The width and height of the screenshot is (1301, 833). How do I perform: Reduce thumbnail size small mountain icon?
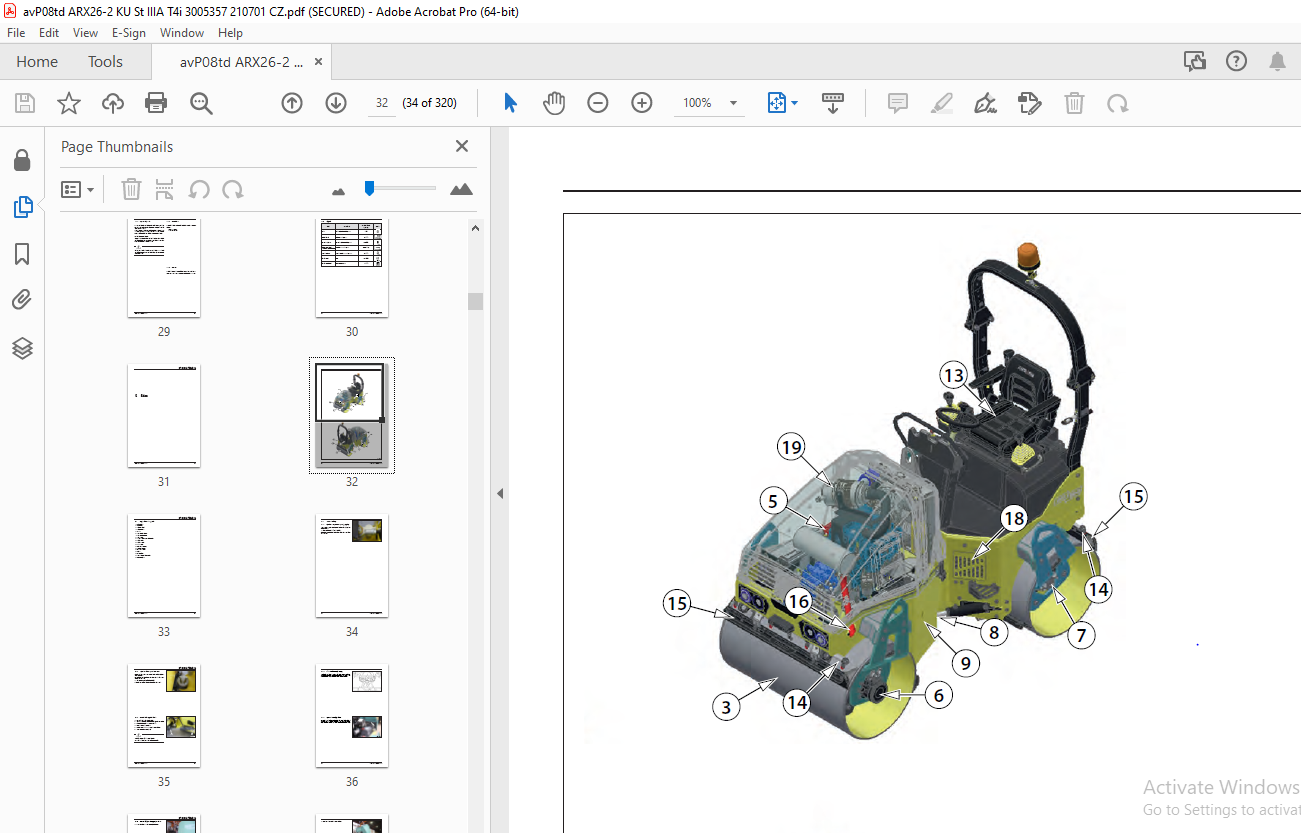tap(338, 190)
